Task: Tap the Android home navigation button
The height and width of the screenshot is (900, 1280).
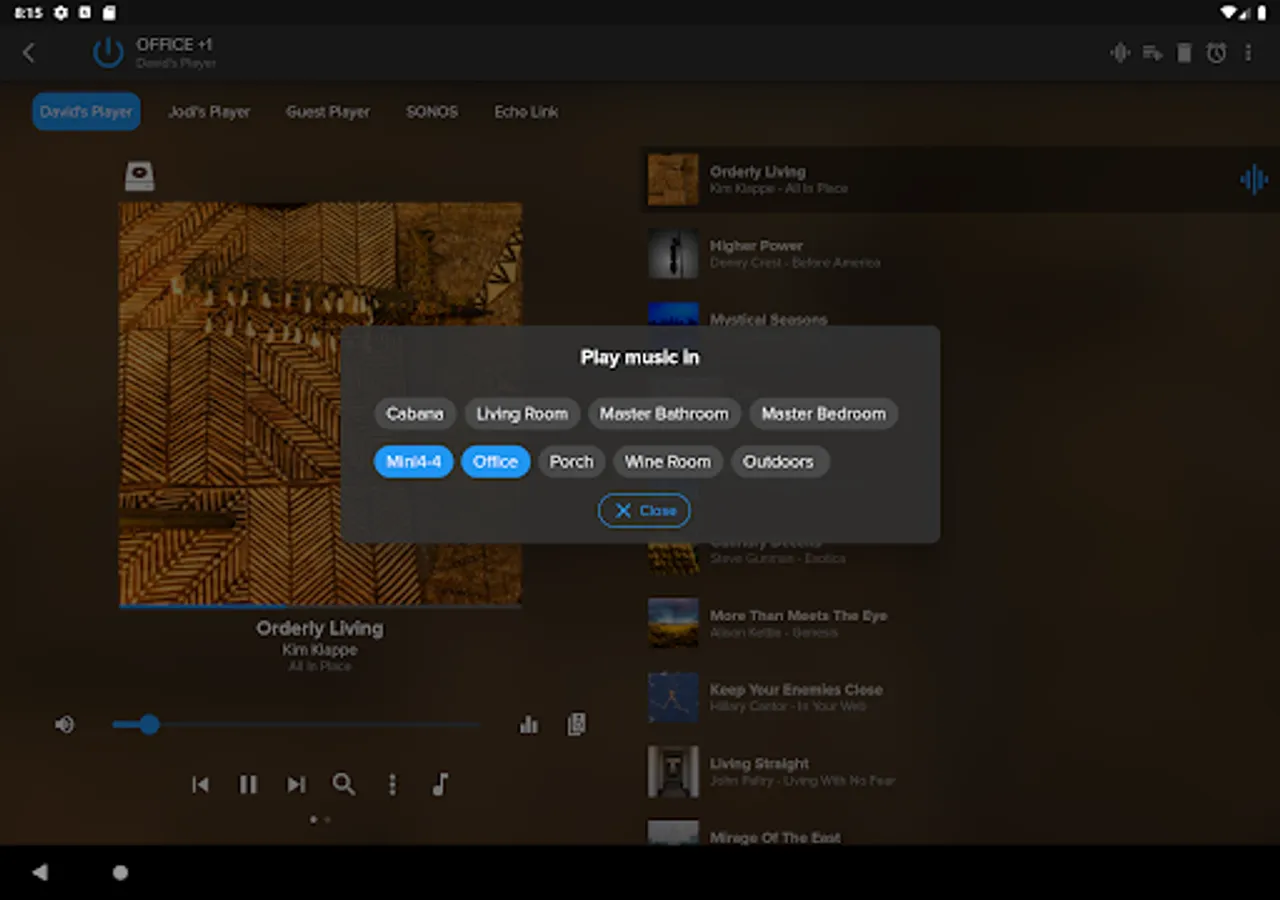Action: [x=120, y=873]
